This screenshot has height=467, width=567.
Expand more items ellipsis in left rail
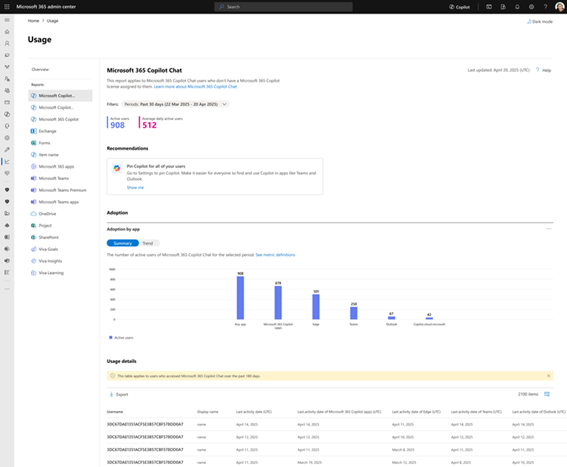tap(7, 289)
